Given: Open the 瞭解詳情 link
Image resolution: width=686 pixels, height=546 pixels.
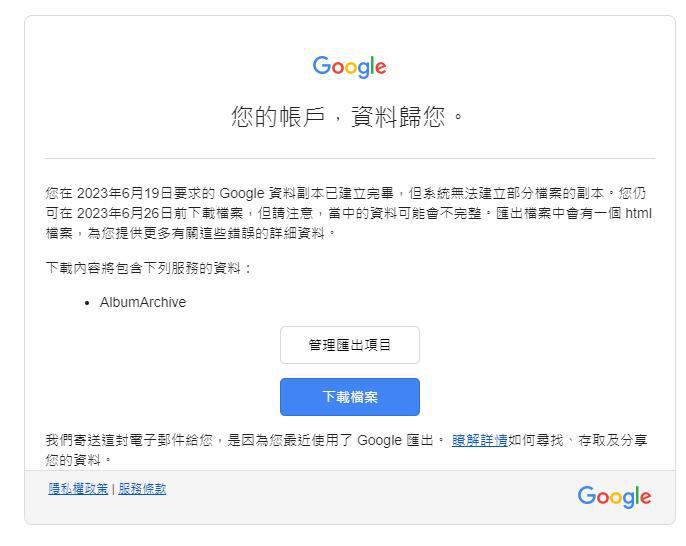Looking at the screenshot, I should 480,440.
